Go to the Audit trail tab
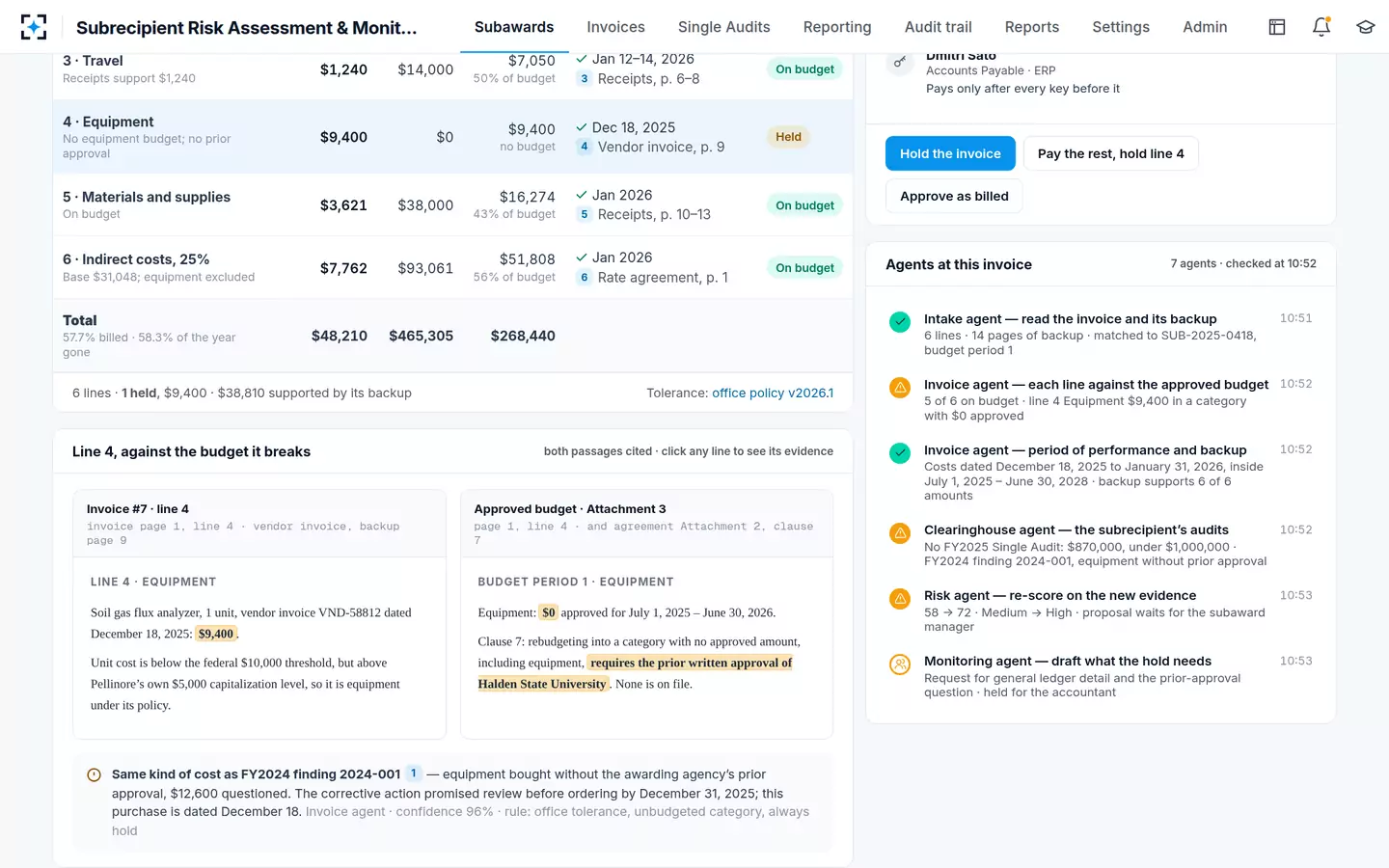The width and height of the screenshot is (1389, 868). (x=939, y=27)
